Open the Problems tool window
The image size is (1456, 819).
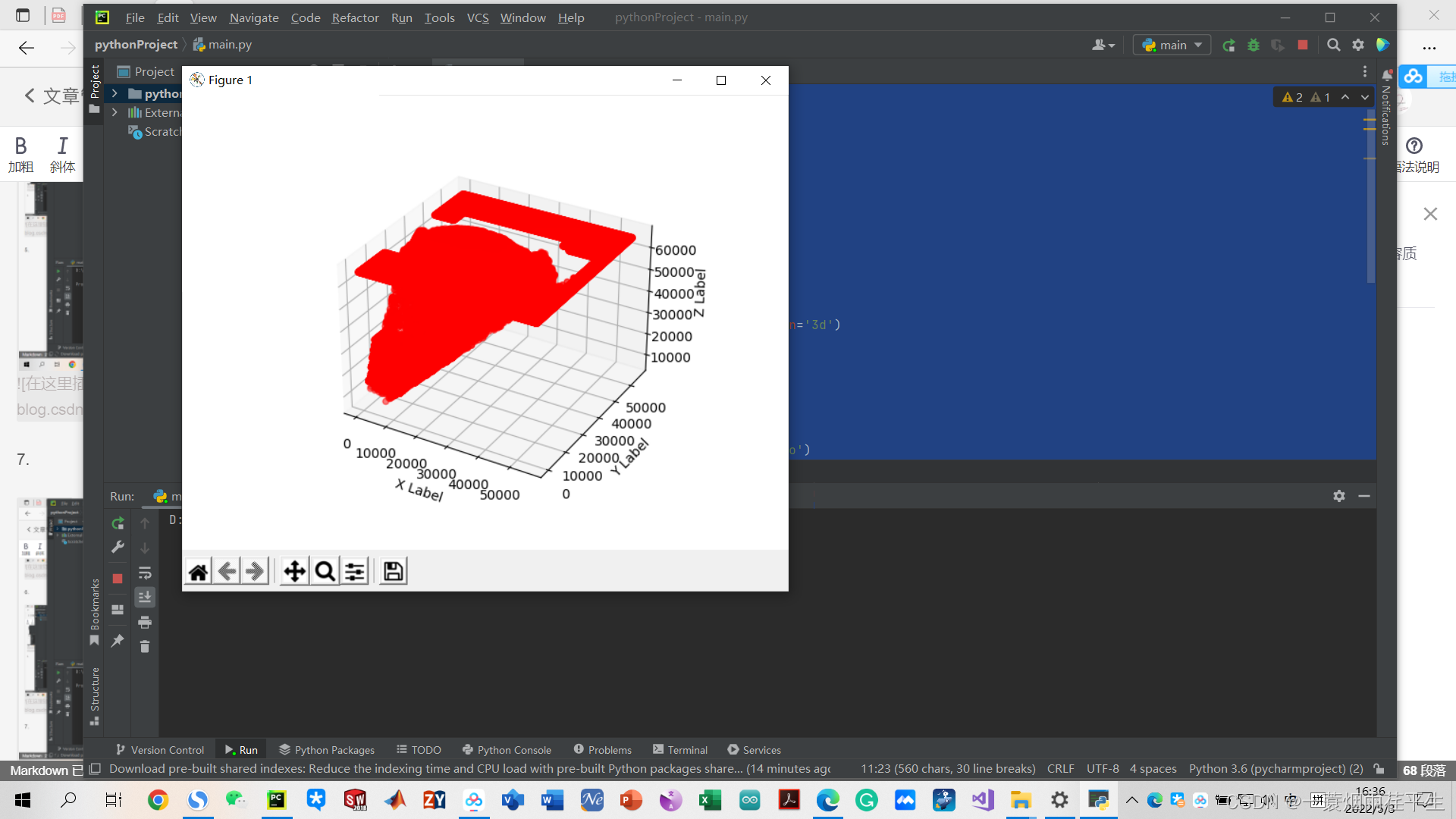point(603,750)
